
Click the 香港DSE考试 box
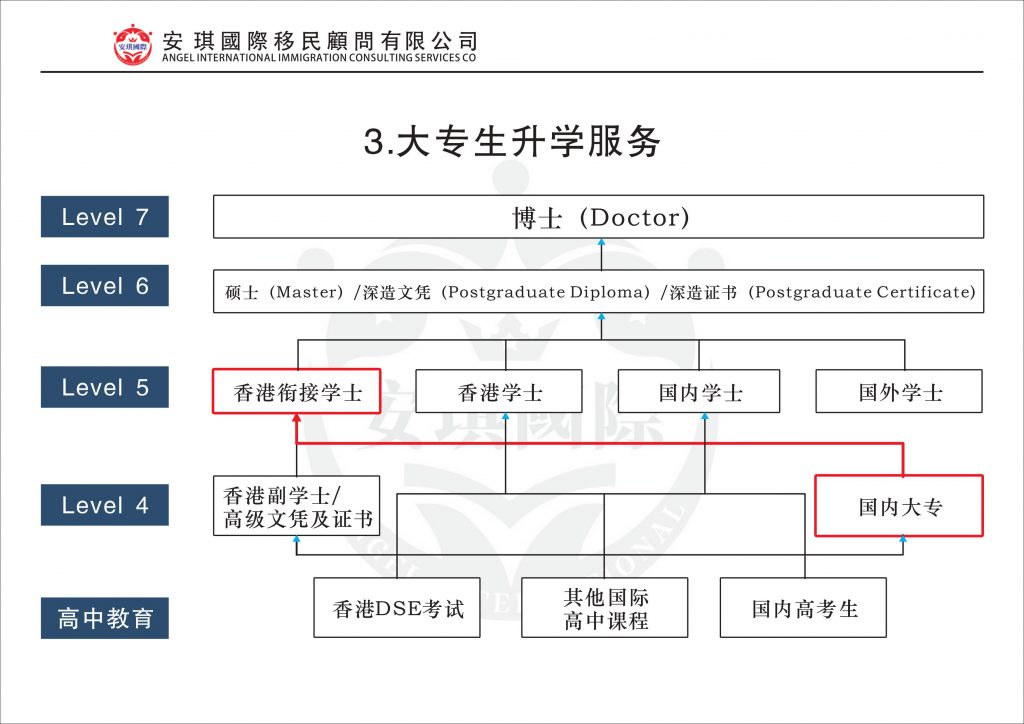[x=397, y=608]
